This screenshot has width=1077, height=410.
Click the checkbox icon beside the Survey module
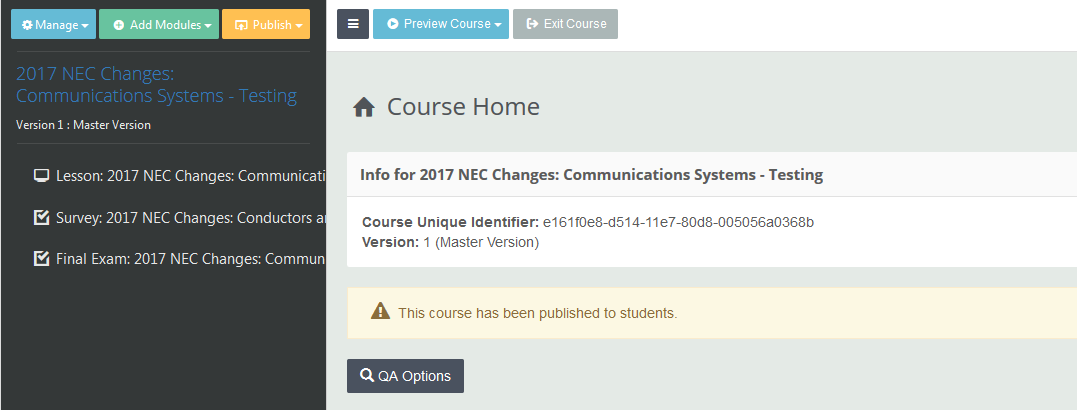click(41, 218)
